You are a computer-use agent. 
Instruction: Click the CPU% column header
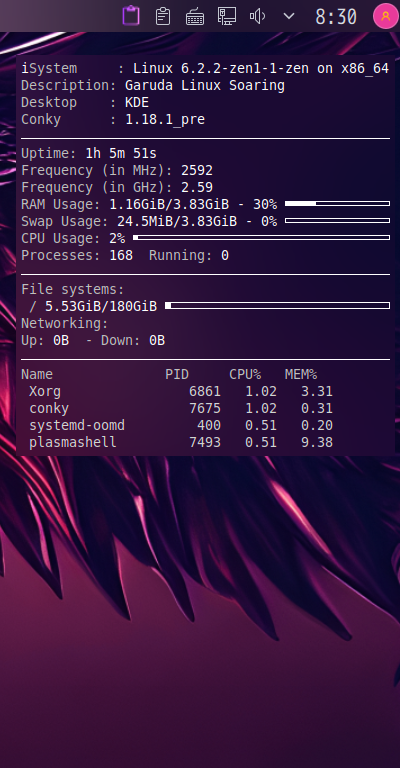(245, 375)
